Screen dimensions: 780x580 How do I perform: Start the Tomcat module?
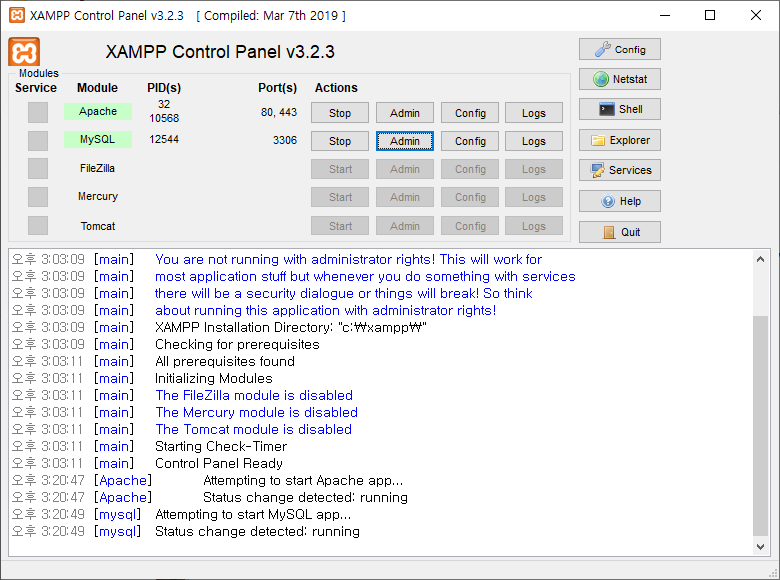340,226
